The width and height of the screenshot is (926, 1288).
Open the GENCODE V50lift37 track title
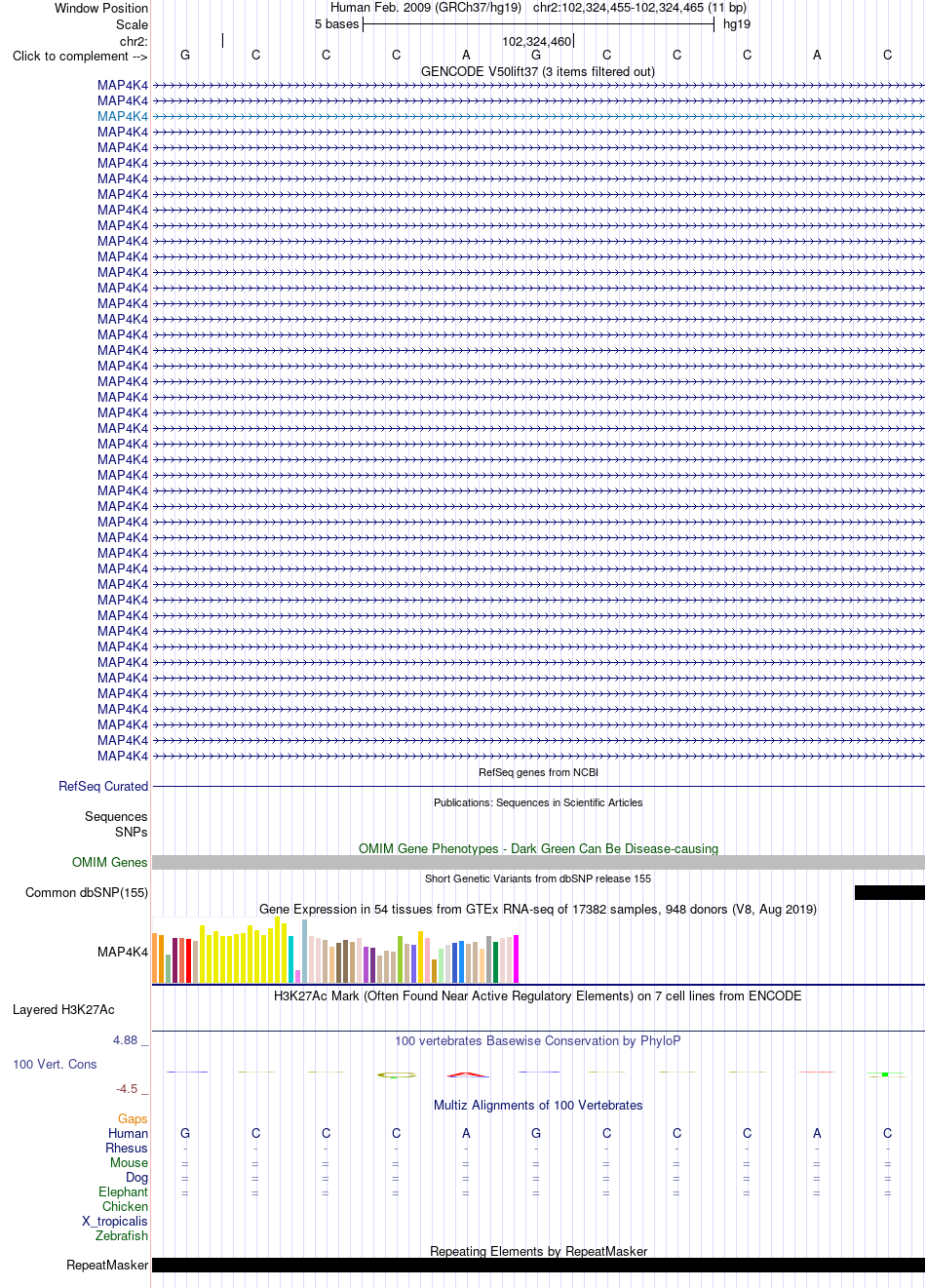tap(538, 71)
